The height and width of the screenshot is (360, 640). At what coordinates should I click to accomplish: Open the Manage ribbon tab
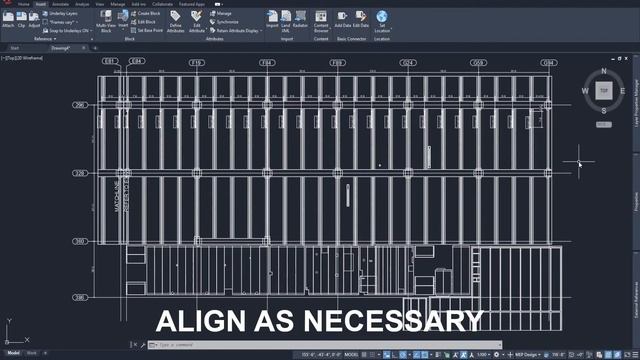point(118,4)
